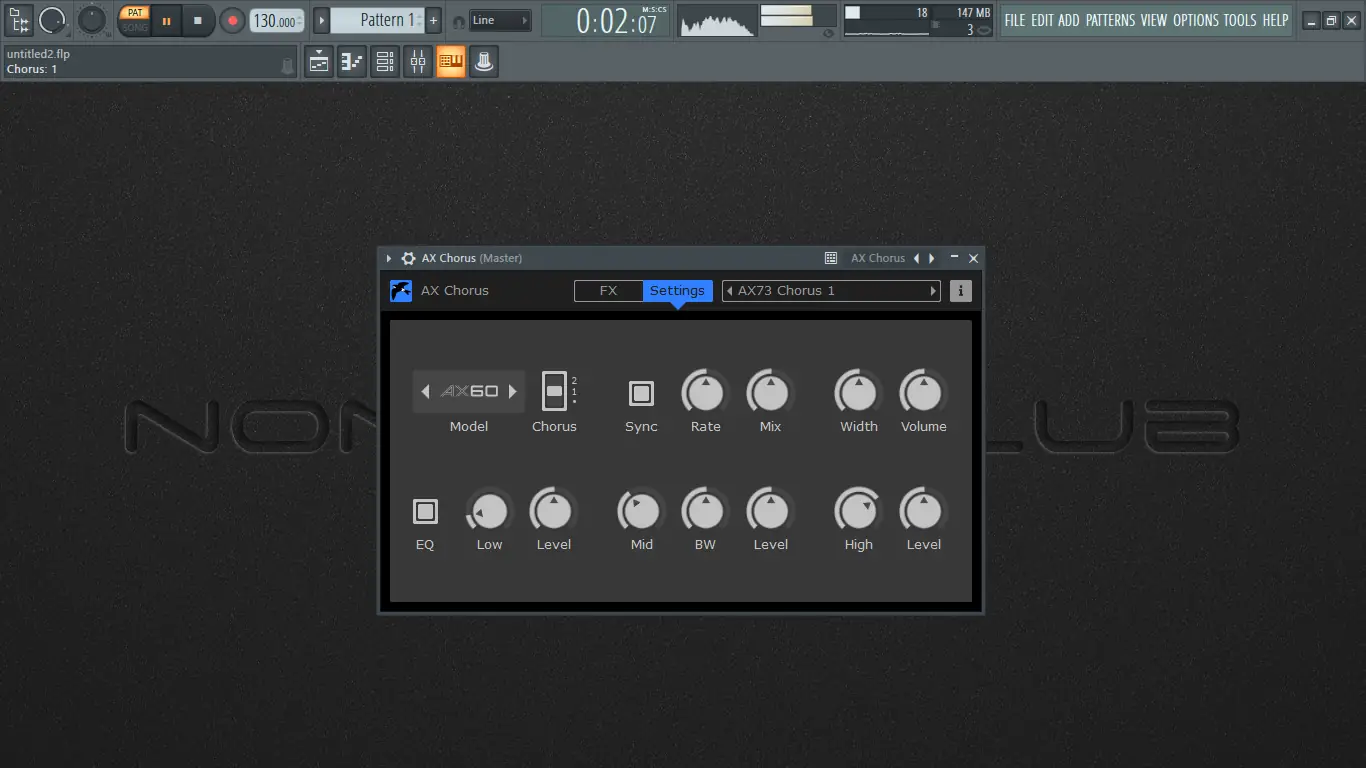Viewport: 1366px width, 768px height.
Task: Open the mixer from the toolbar
Action: 418,62
